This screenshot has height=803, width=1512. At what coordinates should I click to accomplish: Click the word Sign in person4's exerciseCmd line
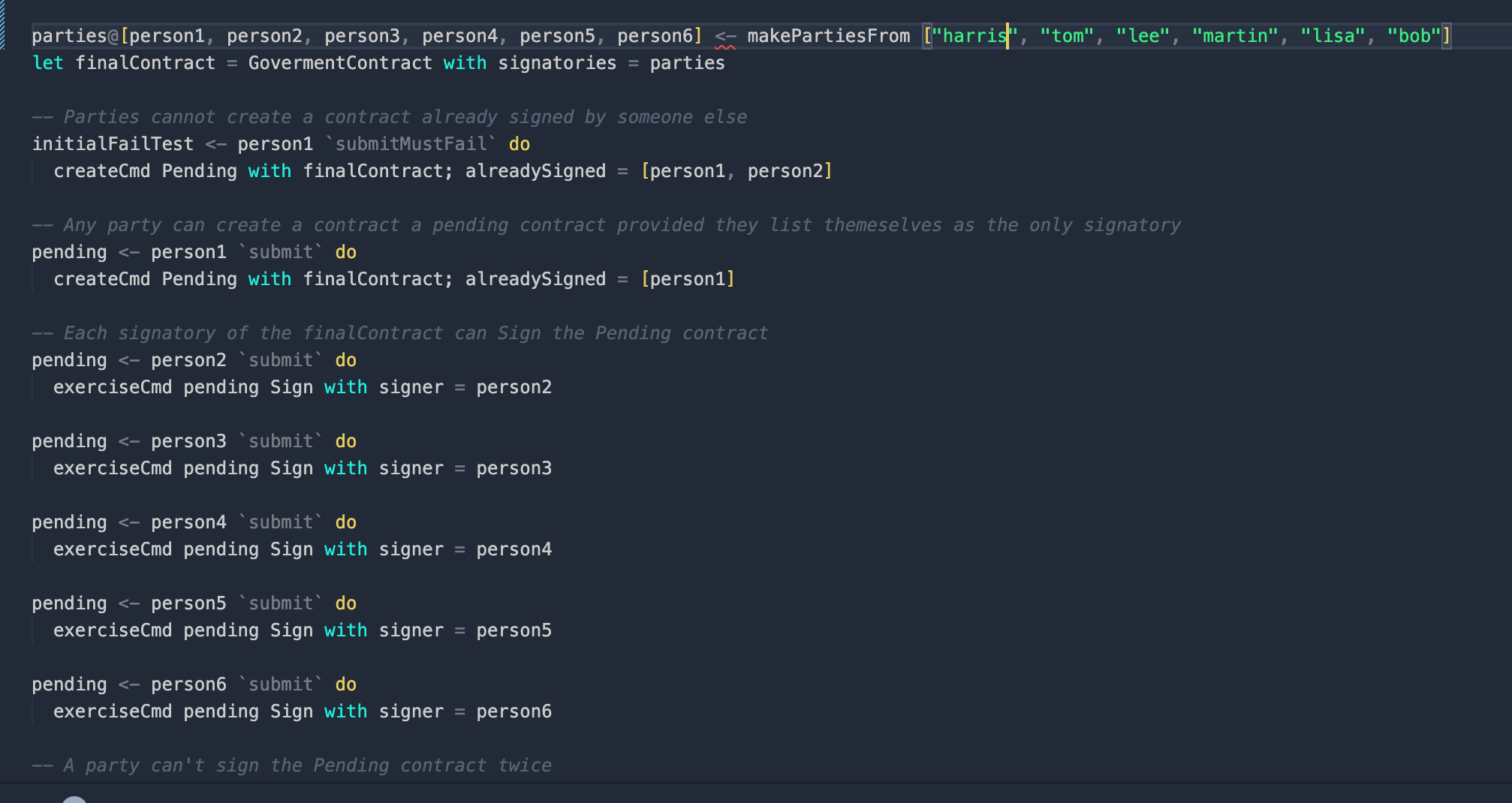coord(291,549)
